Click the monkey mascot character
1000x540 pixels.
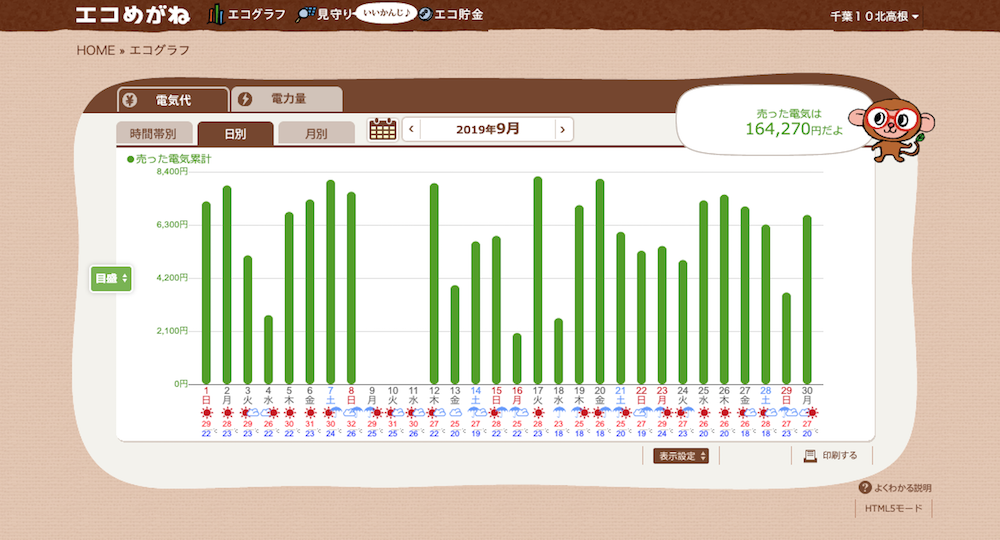coord(892,129)
